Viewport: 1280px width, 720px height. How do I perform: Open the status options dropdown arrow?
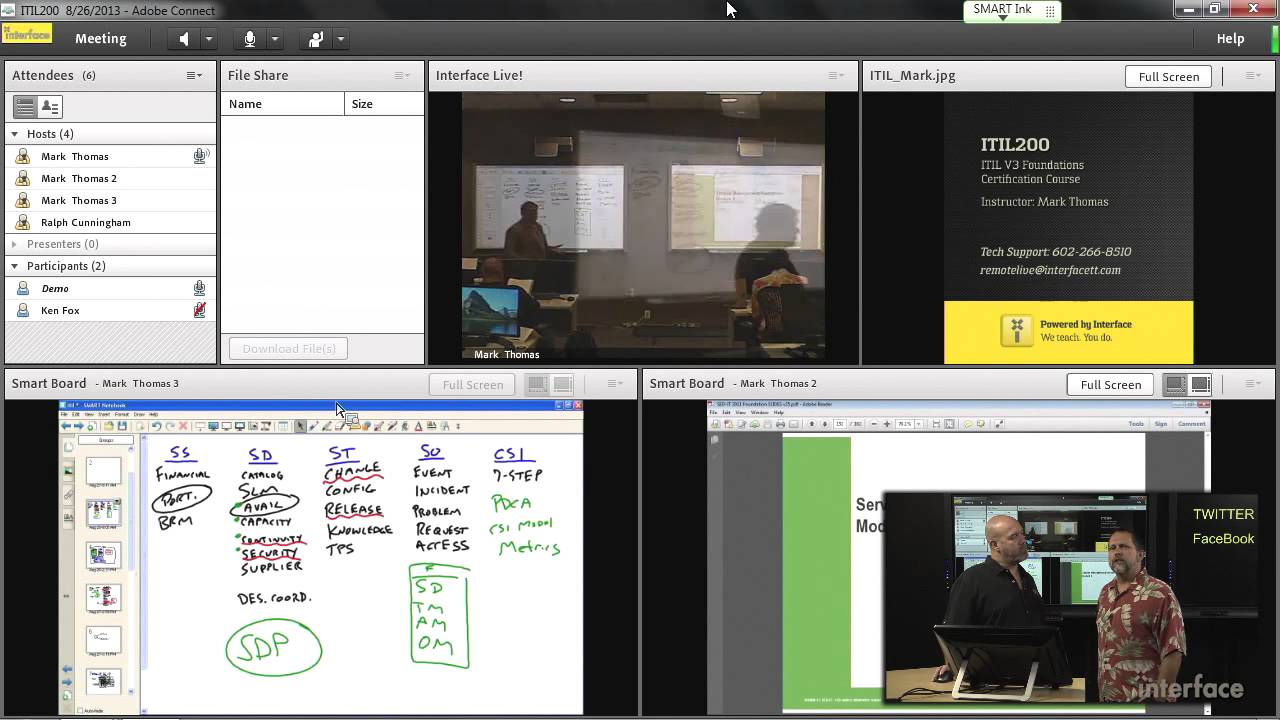(340, 39)
